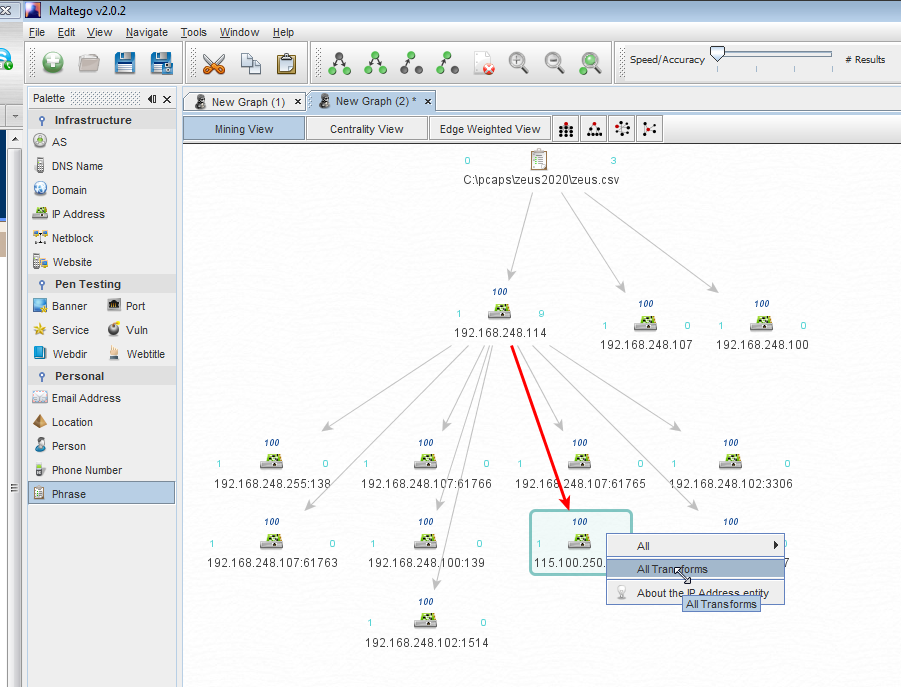This screenshot has height=687, width=901.
Task: Click the zeus.csv document node icon
Action: pos(539,159)
